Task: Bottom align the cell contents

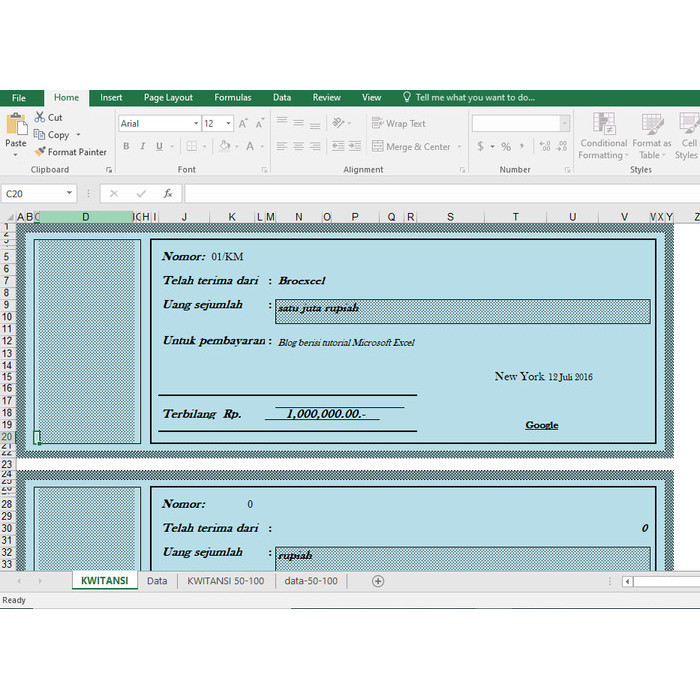Action: click(x=315, y=124)
